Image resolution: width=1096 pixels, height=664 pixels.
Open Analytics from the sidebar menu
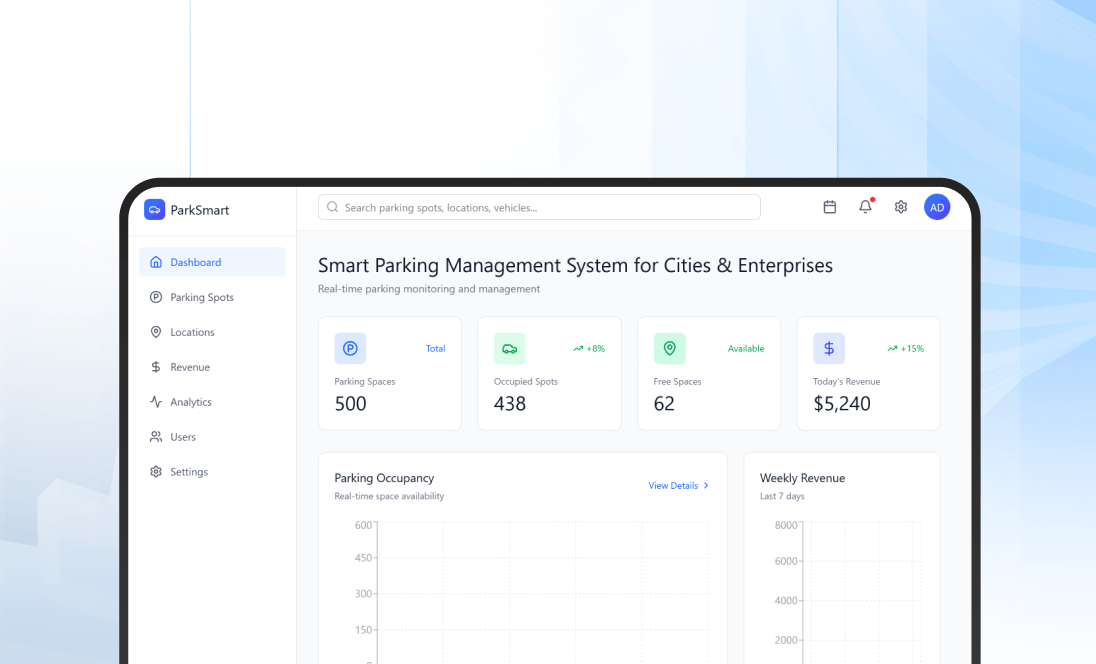(x=191, y=402)
